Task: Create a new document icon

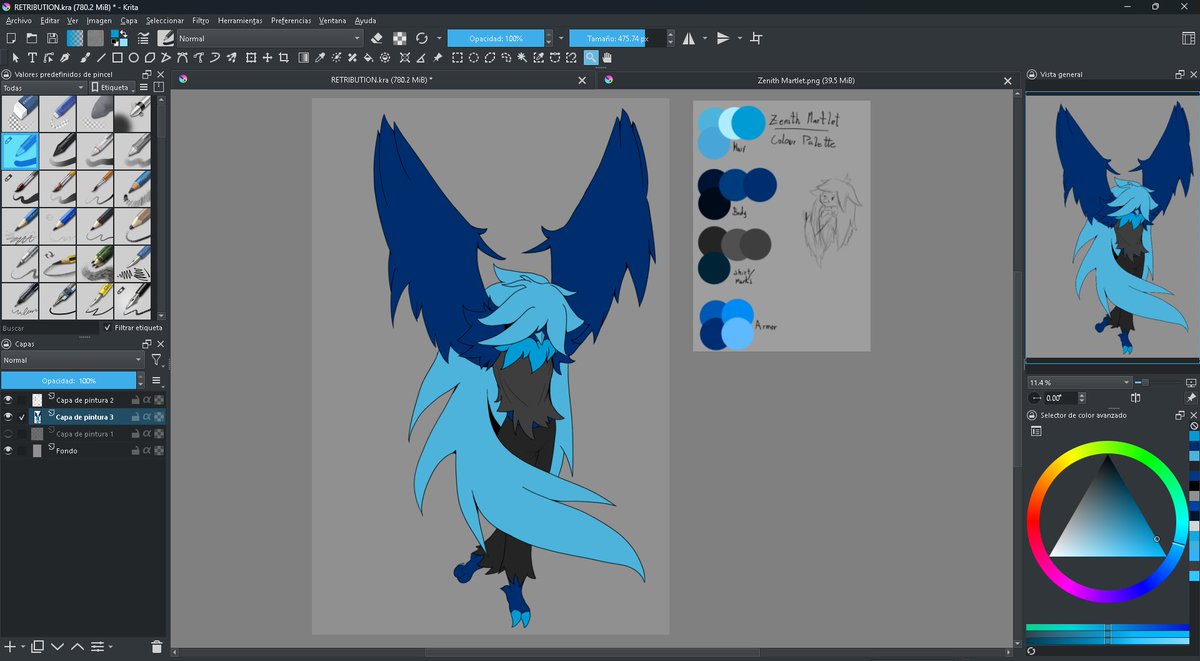Action: pos(11,38)
